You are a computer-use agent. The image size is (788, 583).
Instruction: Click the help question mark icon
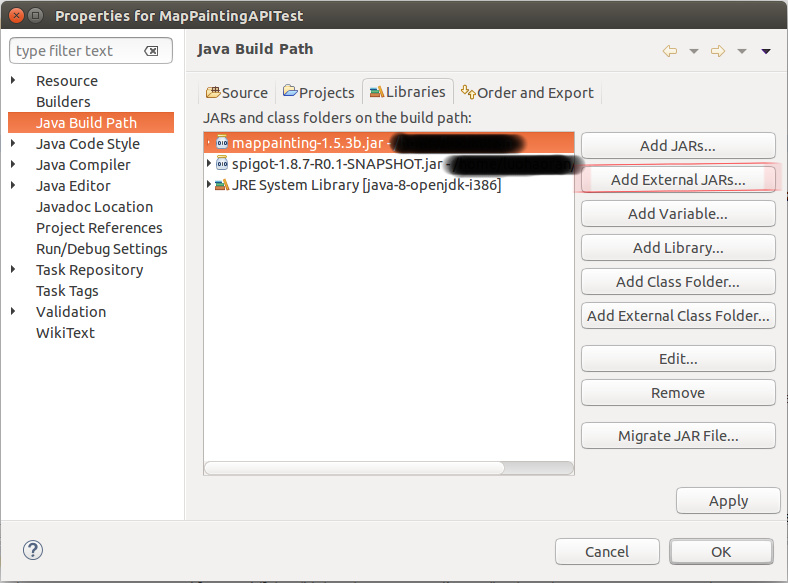tap(33, 550)
